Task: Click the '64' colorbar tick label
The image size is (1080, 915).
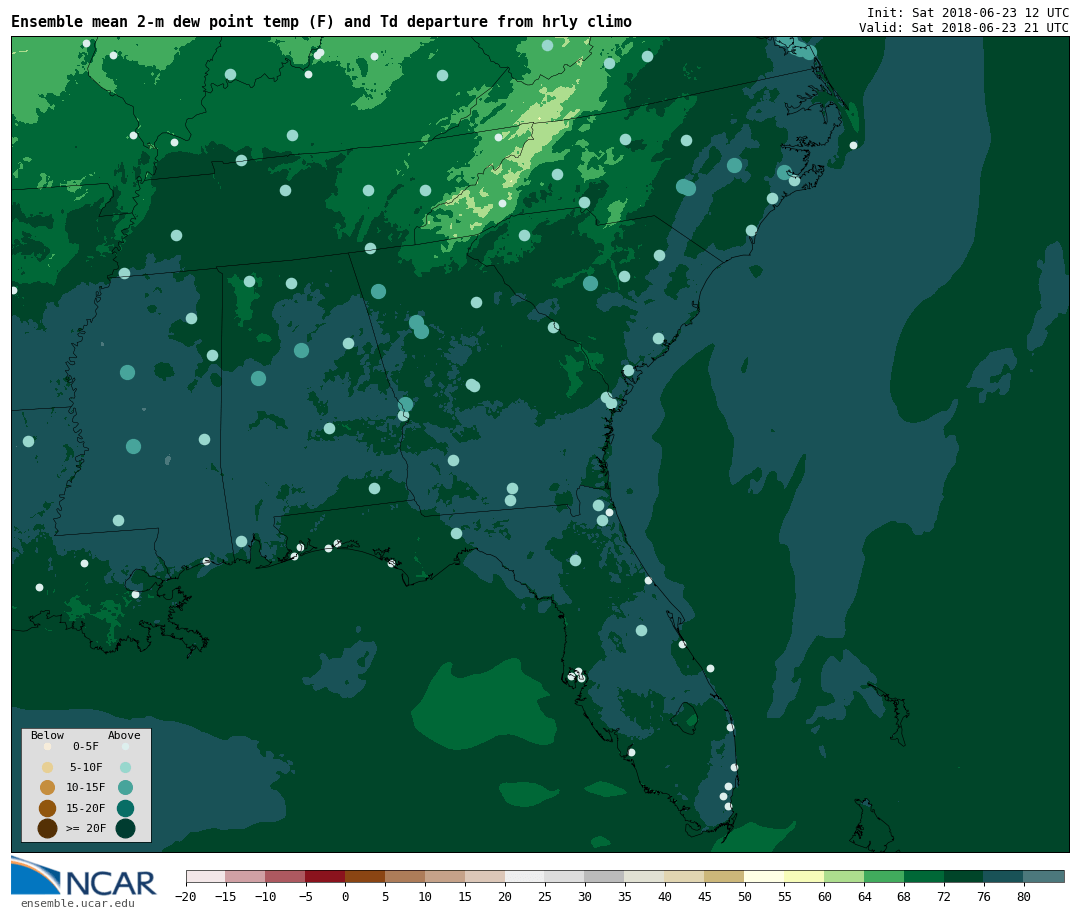Action: coord(864,896)
